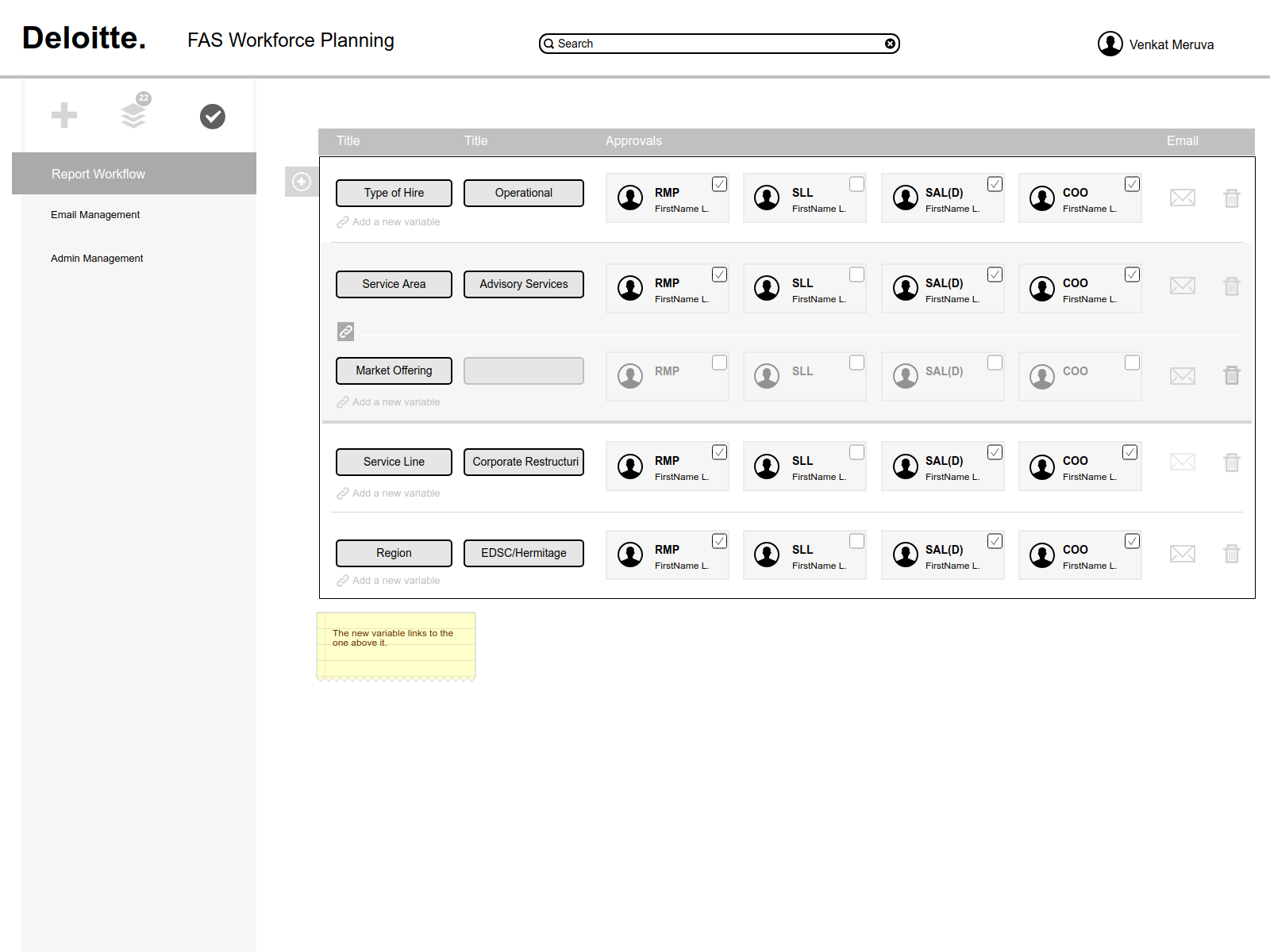The image size is (1270, 952).
Task: Uncheck SAL(D) approval in Service Area row
Action: tap(995, 274)
